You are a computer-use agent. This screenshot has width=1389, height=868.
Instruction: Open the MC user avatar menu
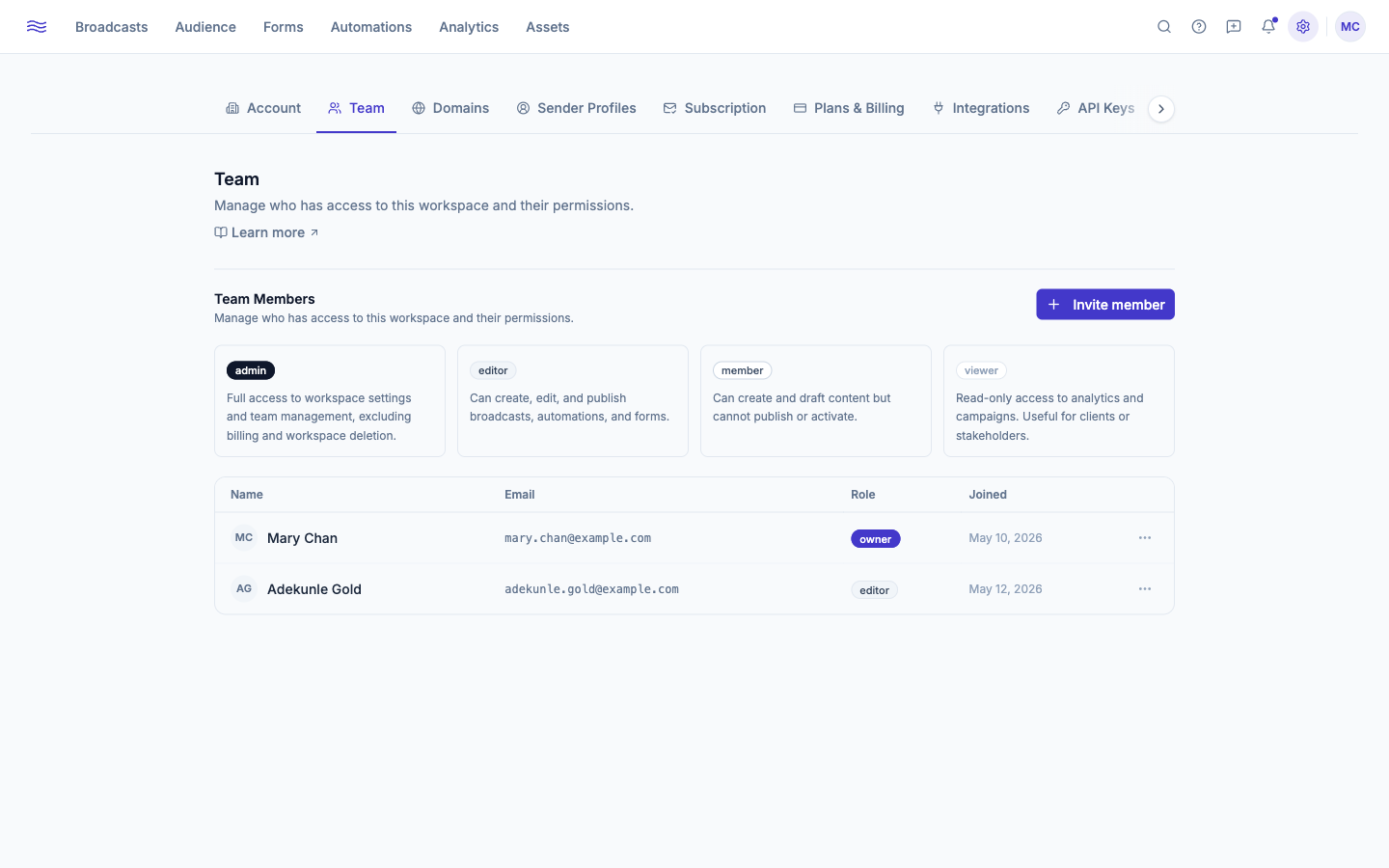click(x=1350, y=27)
